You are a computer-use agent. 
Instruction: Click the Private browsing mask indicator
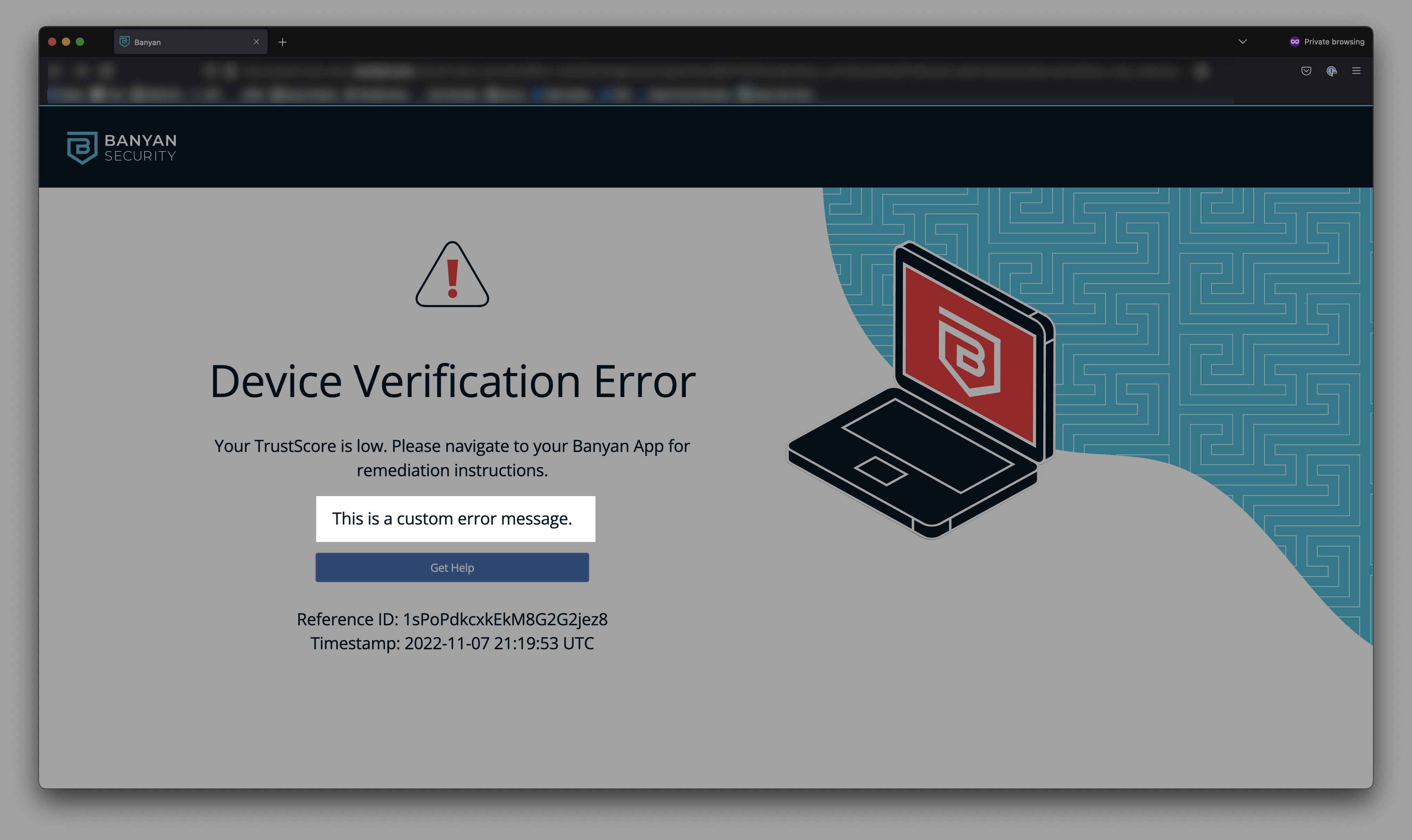[1294, 42]
